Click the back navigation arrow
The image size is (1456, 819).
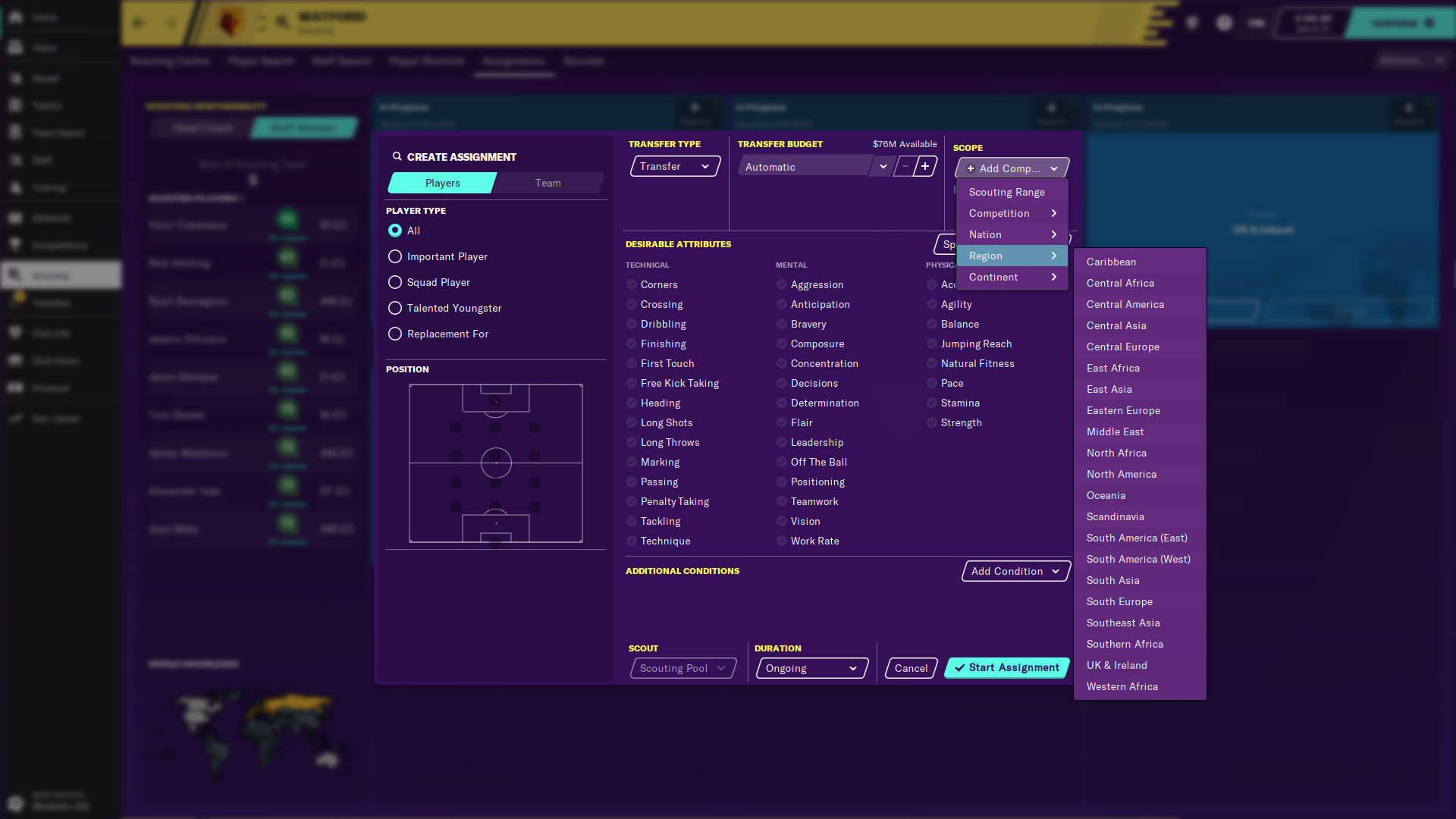pos(139,23)
